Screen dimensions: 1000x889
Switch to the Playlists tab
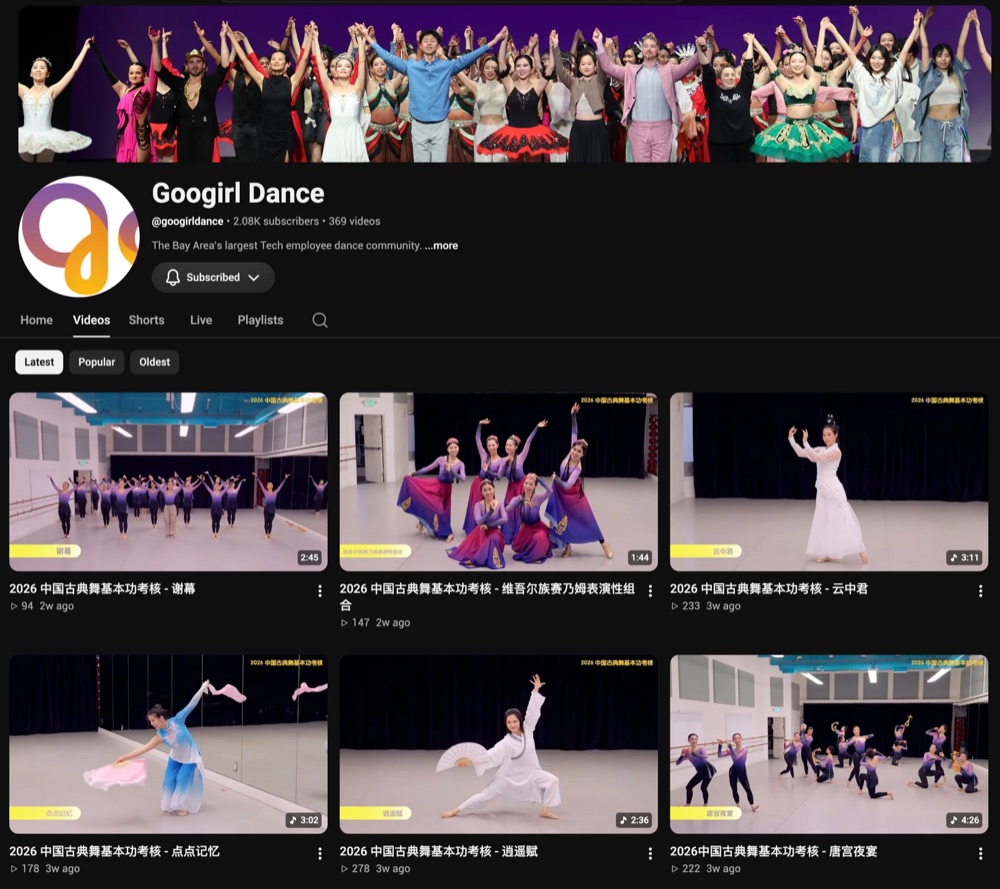tap(260, 320)
